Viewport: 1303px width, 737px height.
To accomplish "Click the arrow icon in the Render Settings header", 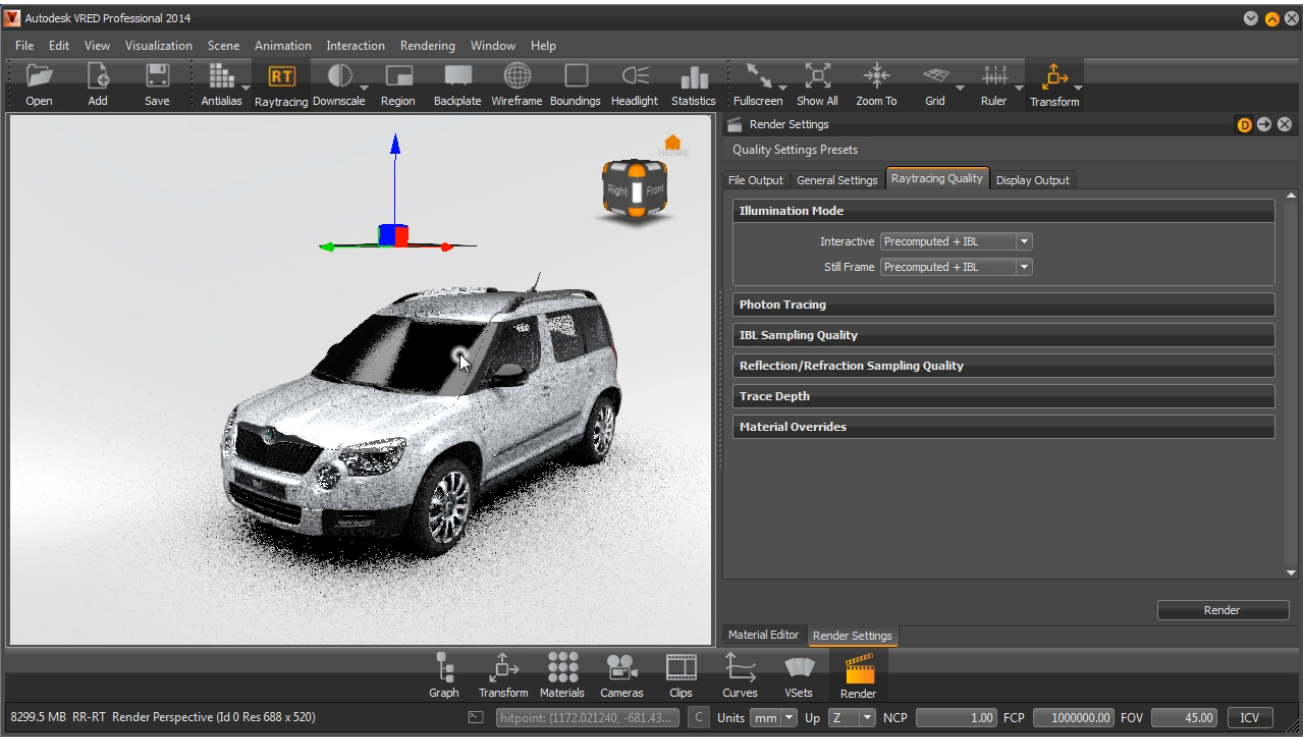I will click(1264, 125).
